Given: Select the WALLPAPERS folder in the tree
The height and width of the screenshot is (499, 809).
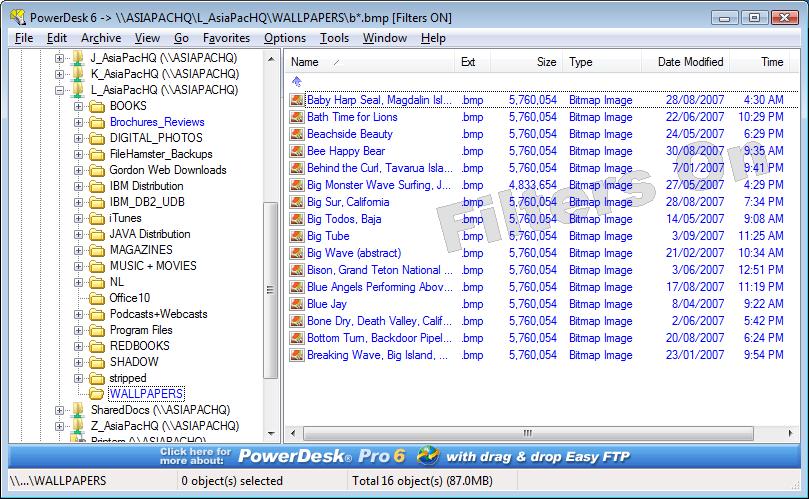Looking at the screenshot, I should click(x=146, y=394).
